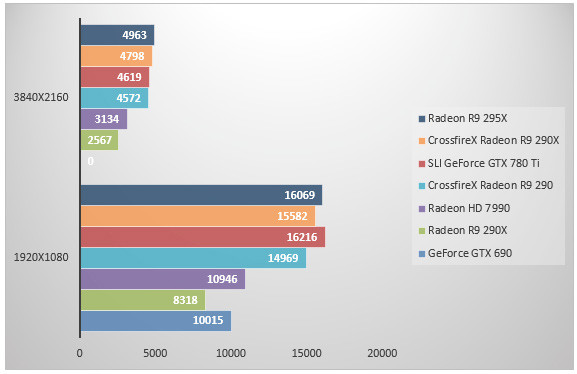Click the 1920X1080 axis category label
The height and width of the screenshot is (374, 577).
pos(41,257)
